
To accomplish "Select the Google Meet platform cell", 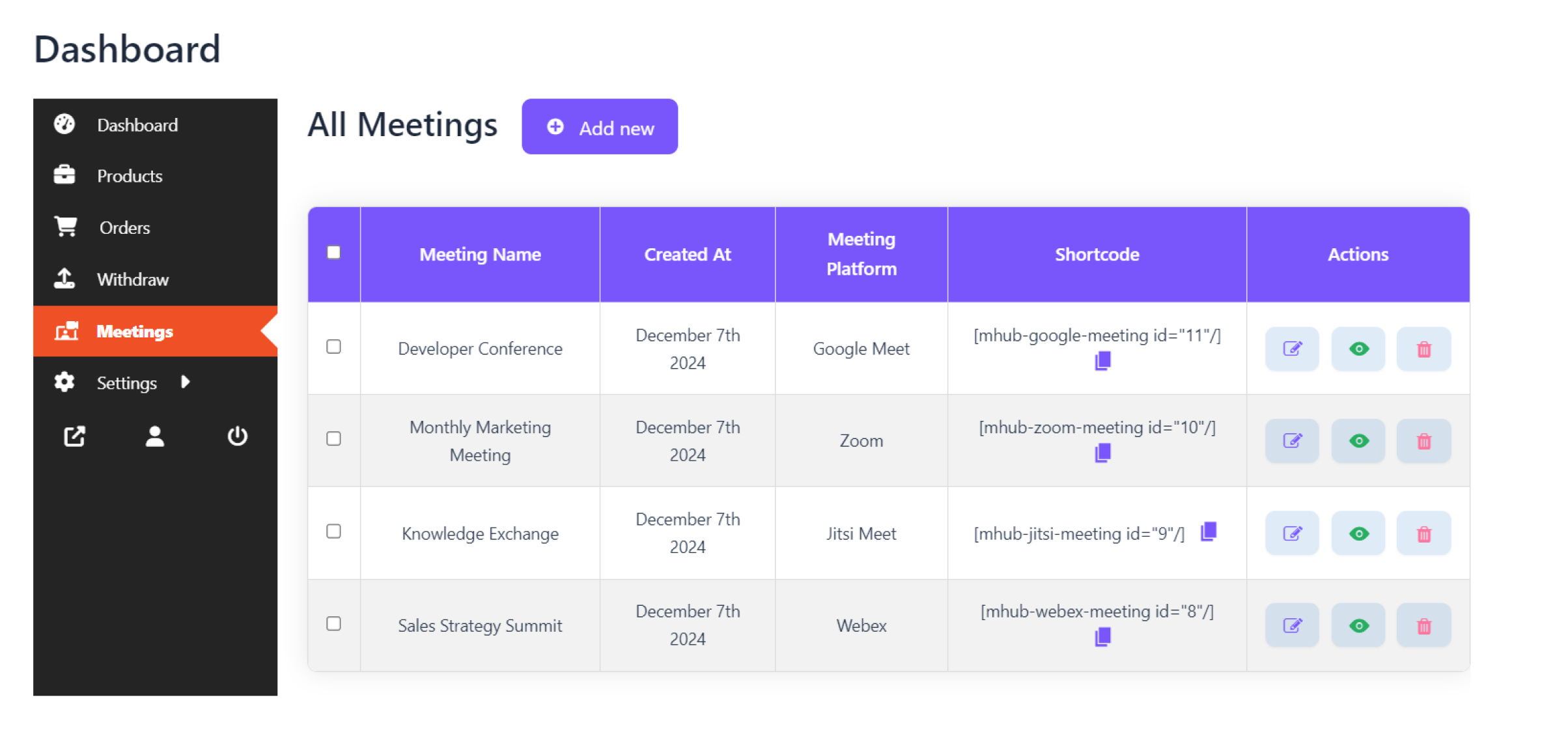I will tap(861, 349).
